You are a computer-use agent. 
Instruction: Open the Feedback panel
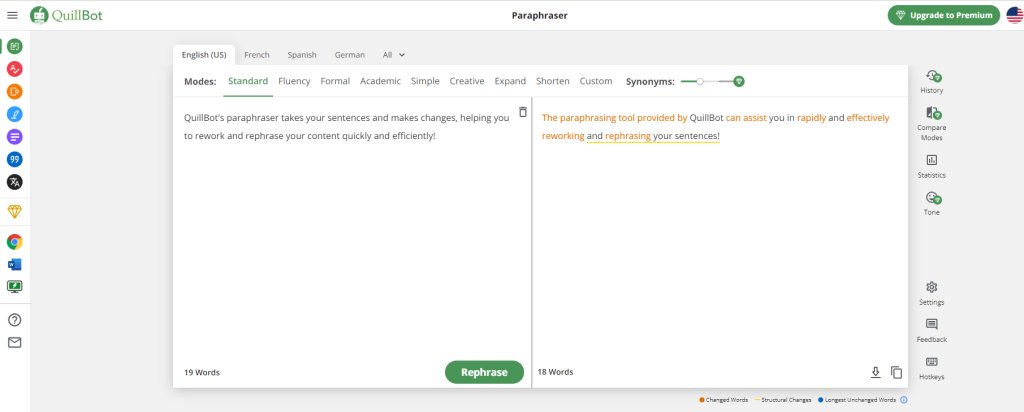pos(931,331)
